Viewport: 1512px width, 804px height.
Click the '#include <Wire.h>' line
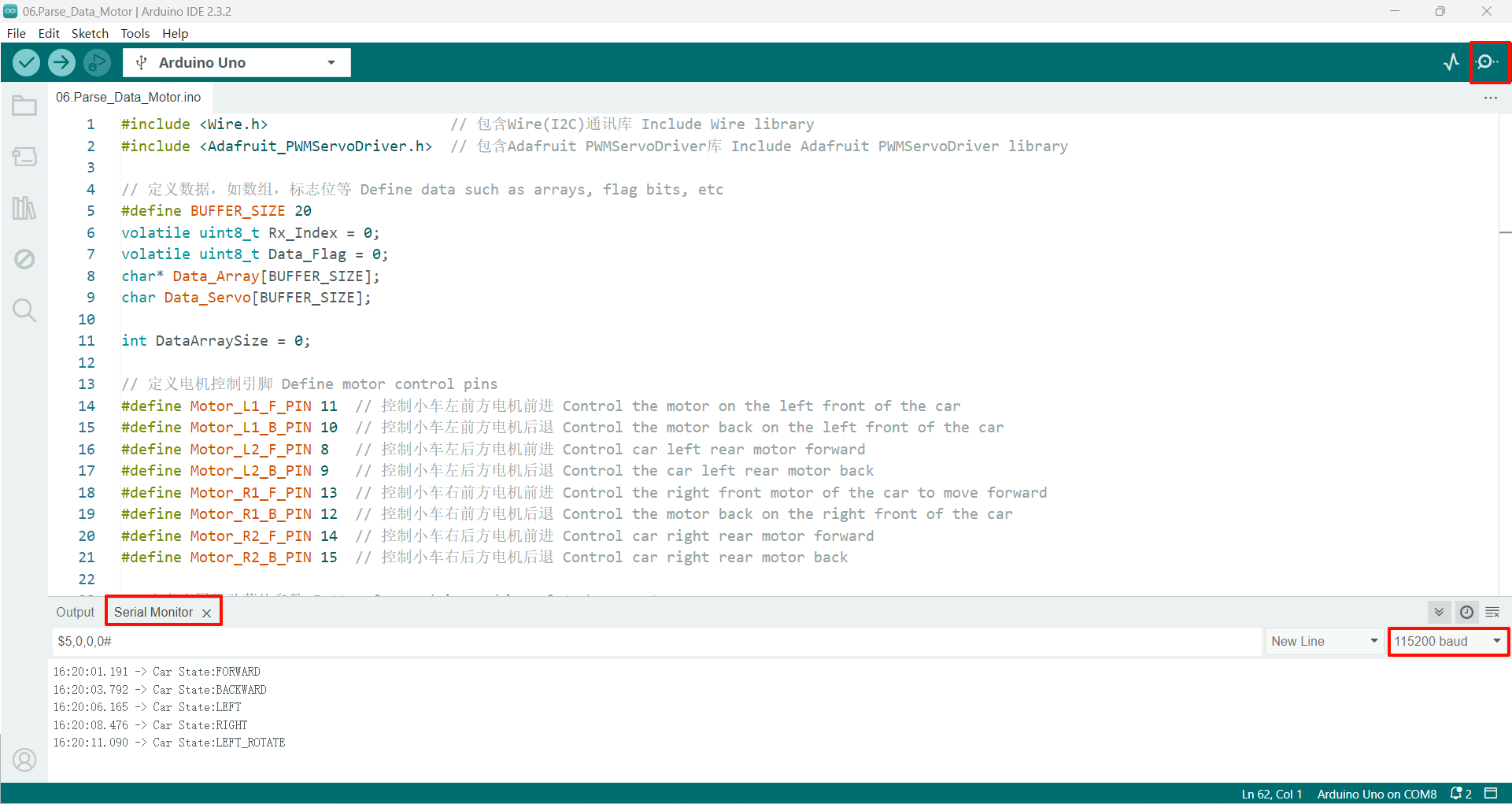[x=194, y=124]
